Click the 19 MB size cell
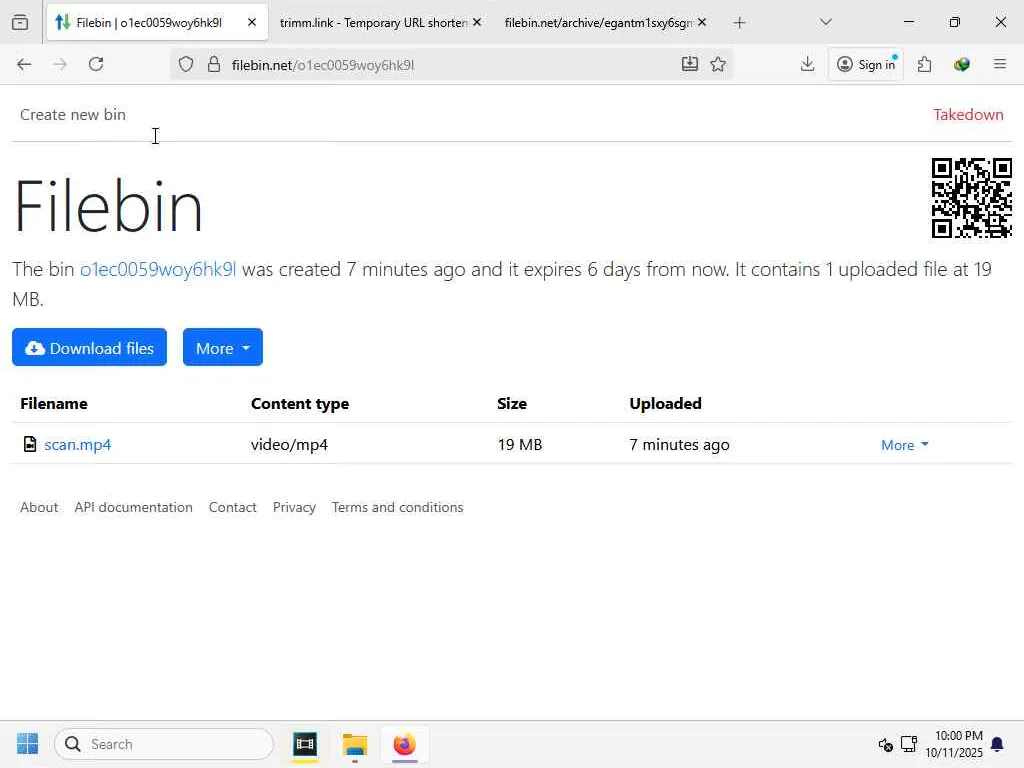This screenshot has height=768, width=1024. pyautogui.click(x=520, y=445)
